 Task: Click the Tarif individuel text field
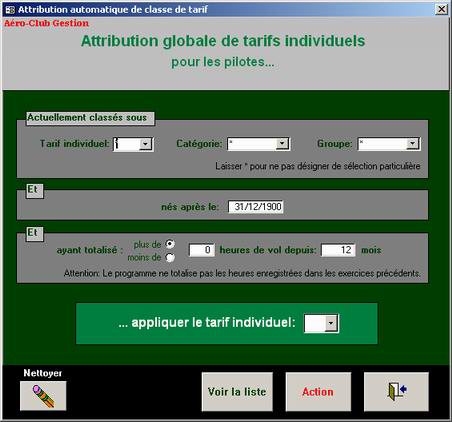pyautogui.click(x=126, y=144)
